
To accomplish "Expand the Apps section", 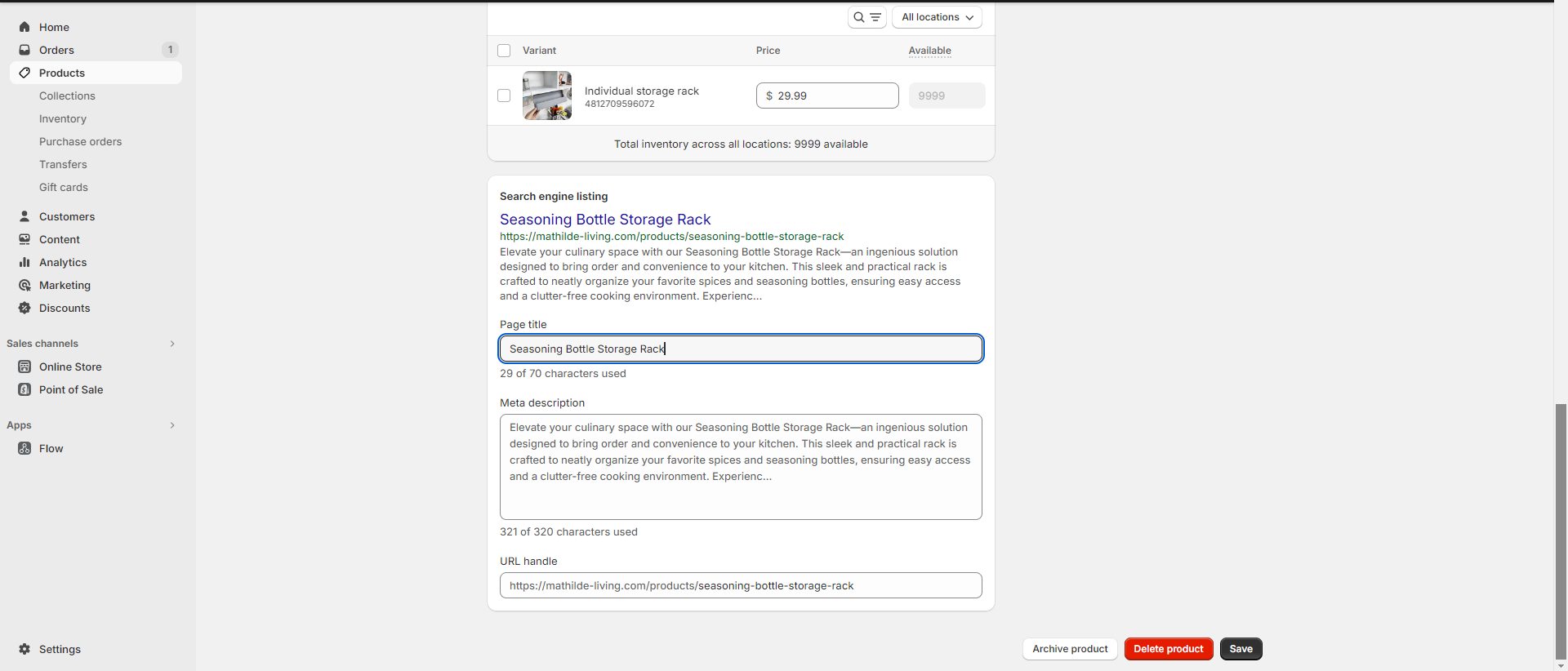I will tap(172, 425).
